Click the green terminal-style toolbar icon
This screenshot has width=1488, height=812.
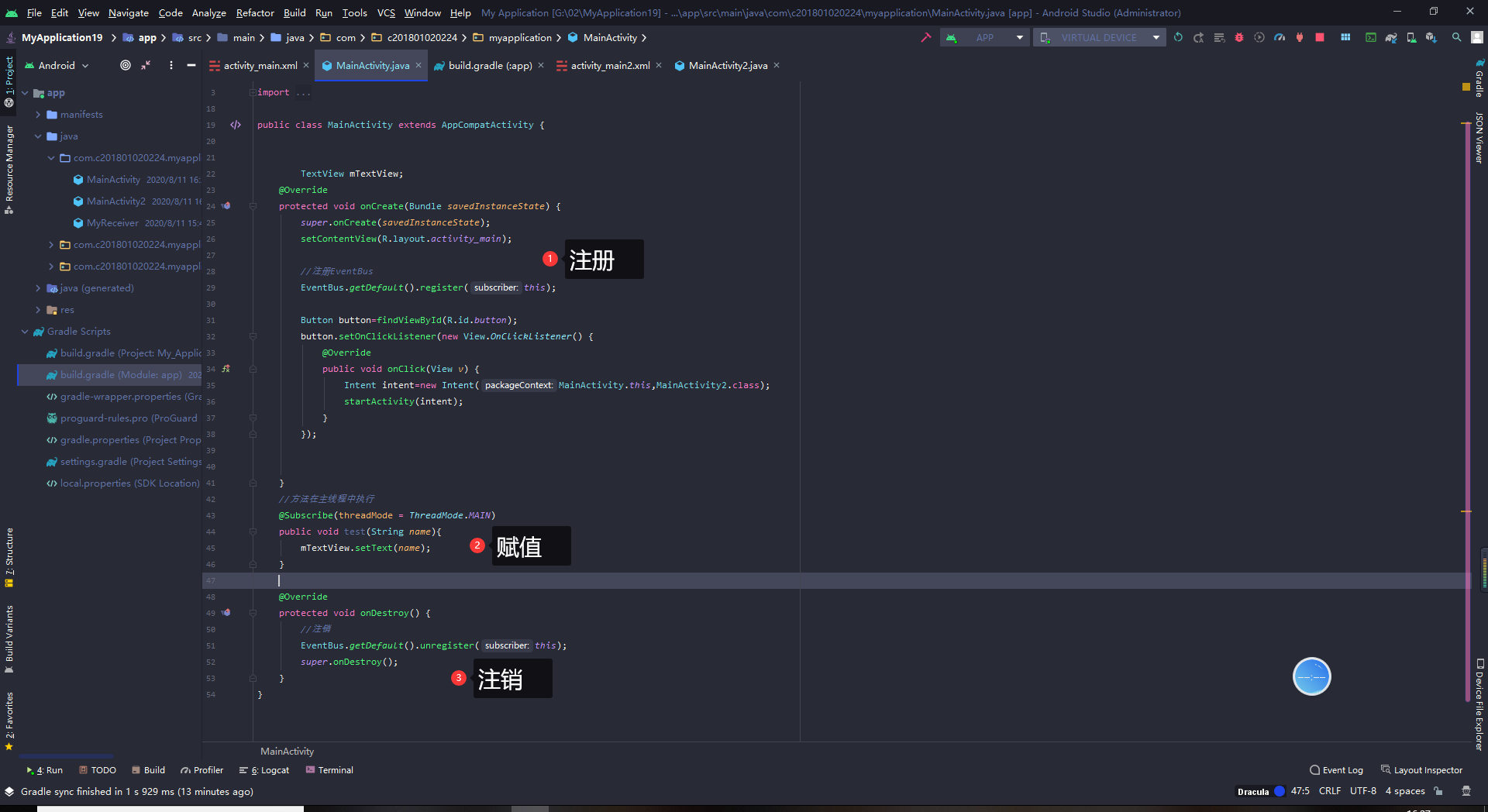click(x=1371, y=37)
